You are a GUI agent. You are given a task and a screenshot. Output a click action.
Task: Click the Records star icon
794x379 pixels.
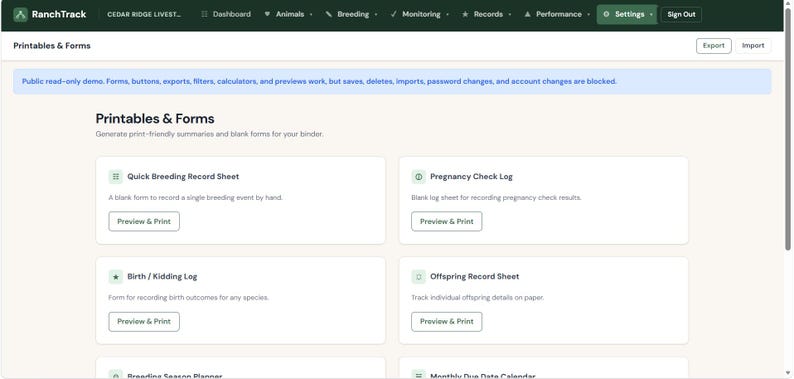coord(465,14)
